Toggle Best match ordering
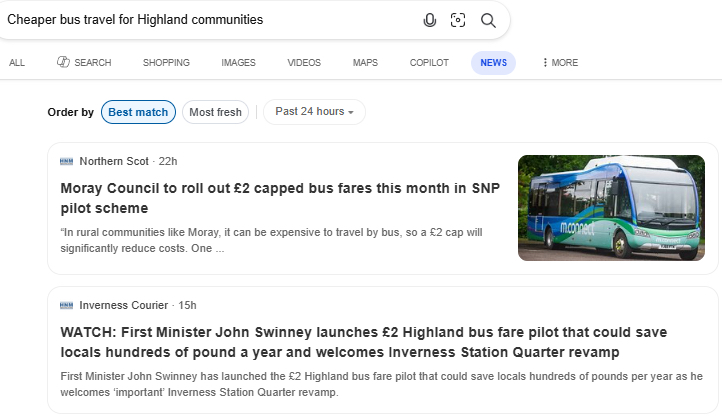 click(138, 112)
